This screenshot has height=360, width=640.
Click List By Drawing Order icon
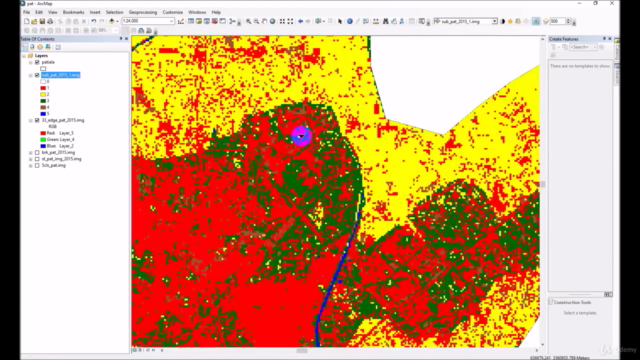(x=24, y=47)
